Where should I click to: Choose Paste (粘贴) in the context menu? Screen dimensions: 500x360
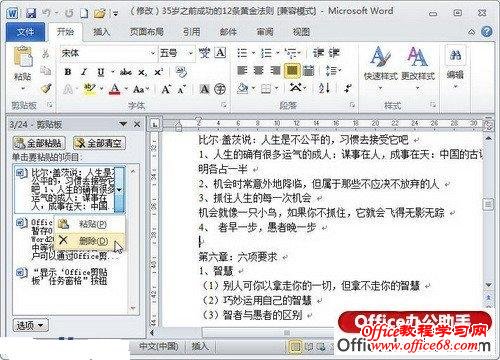[90, 224]
